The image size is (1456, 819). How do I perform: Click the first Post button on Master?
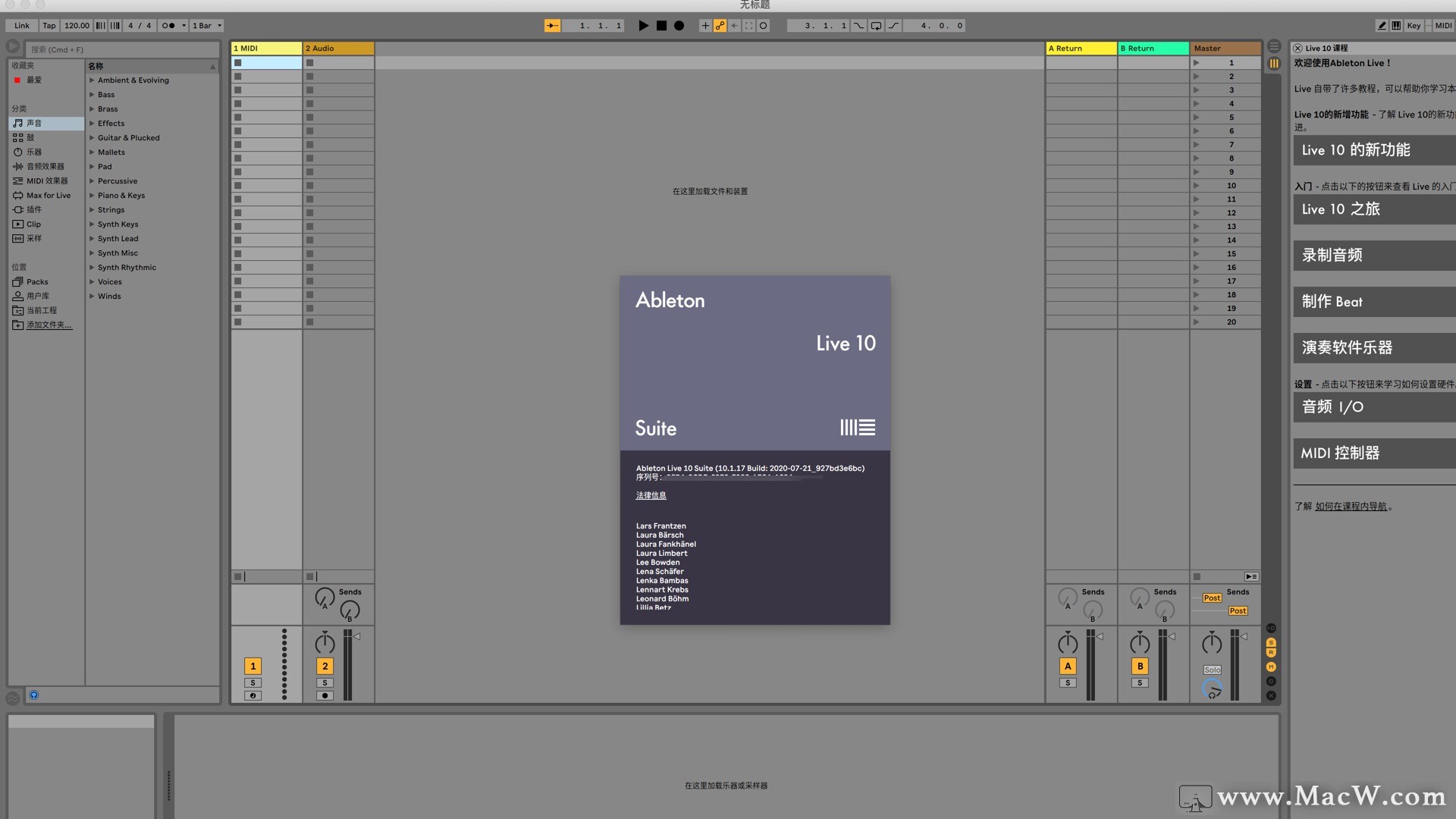(1212, 598)
